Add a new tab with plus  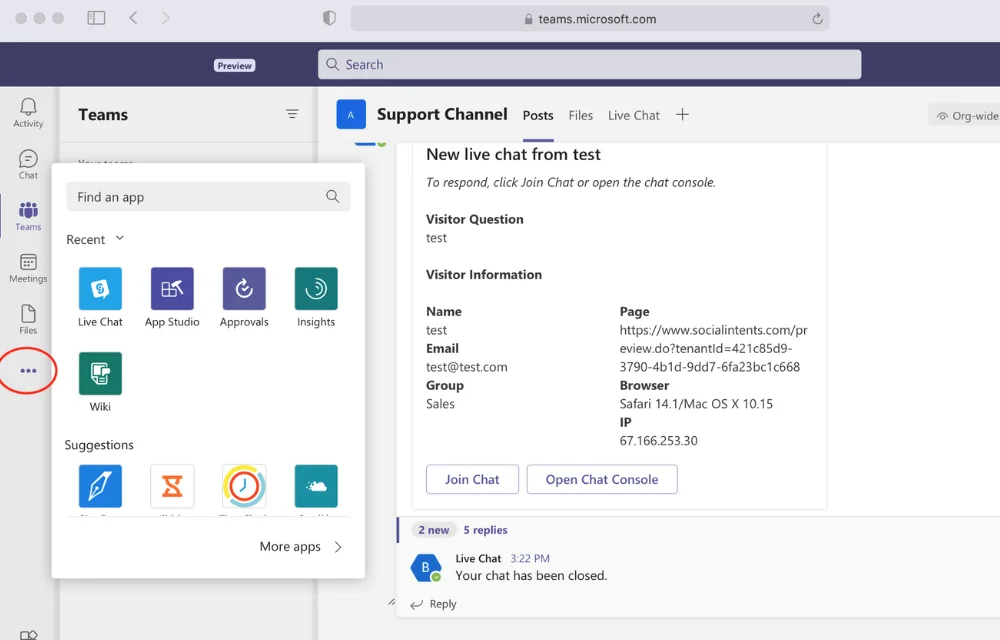pyautogui.click(x=682, y=115)
